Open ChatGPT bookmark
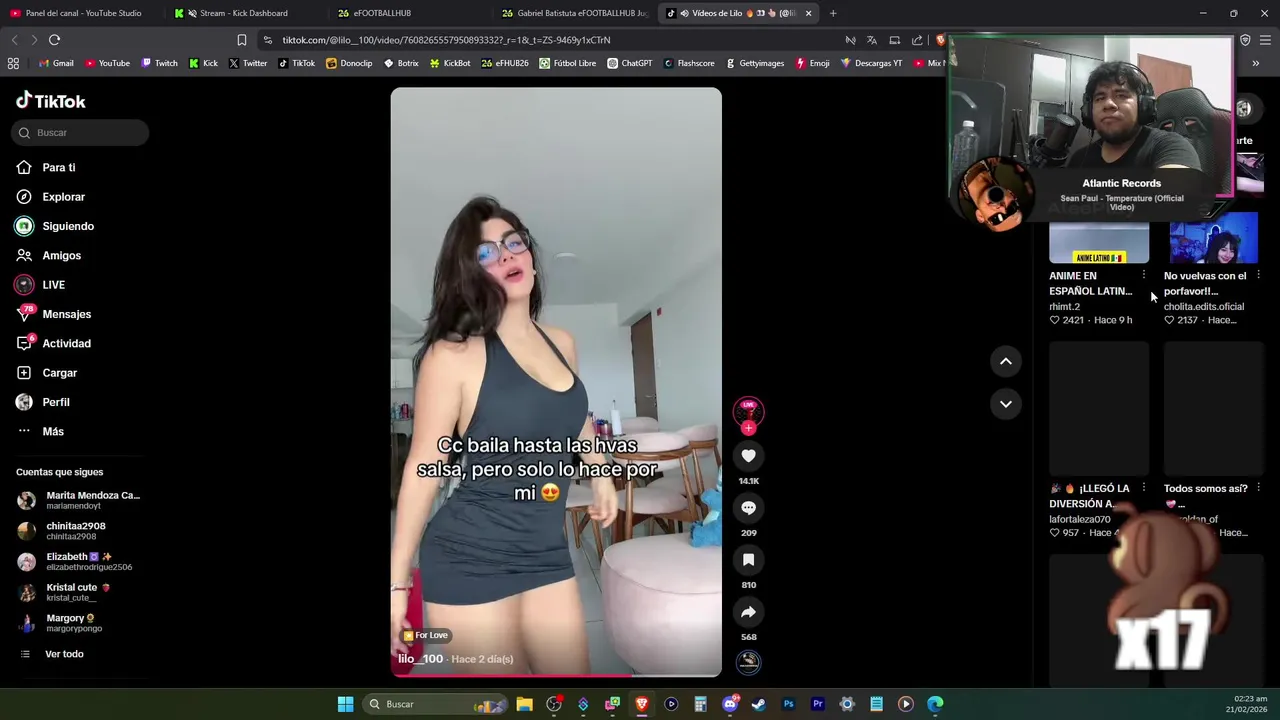Viewport: 1280px width, 720px height. tap(630, 63)
